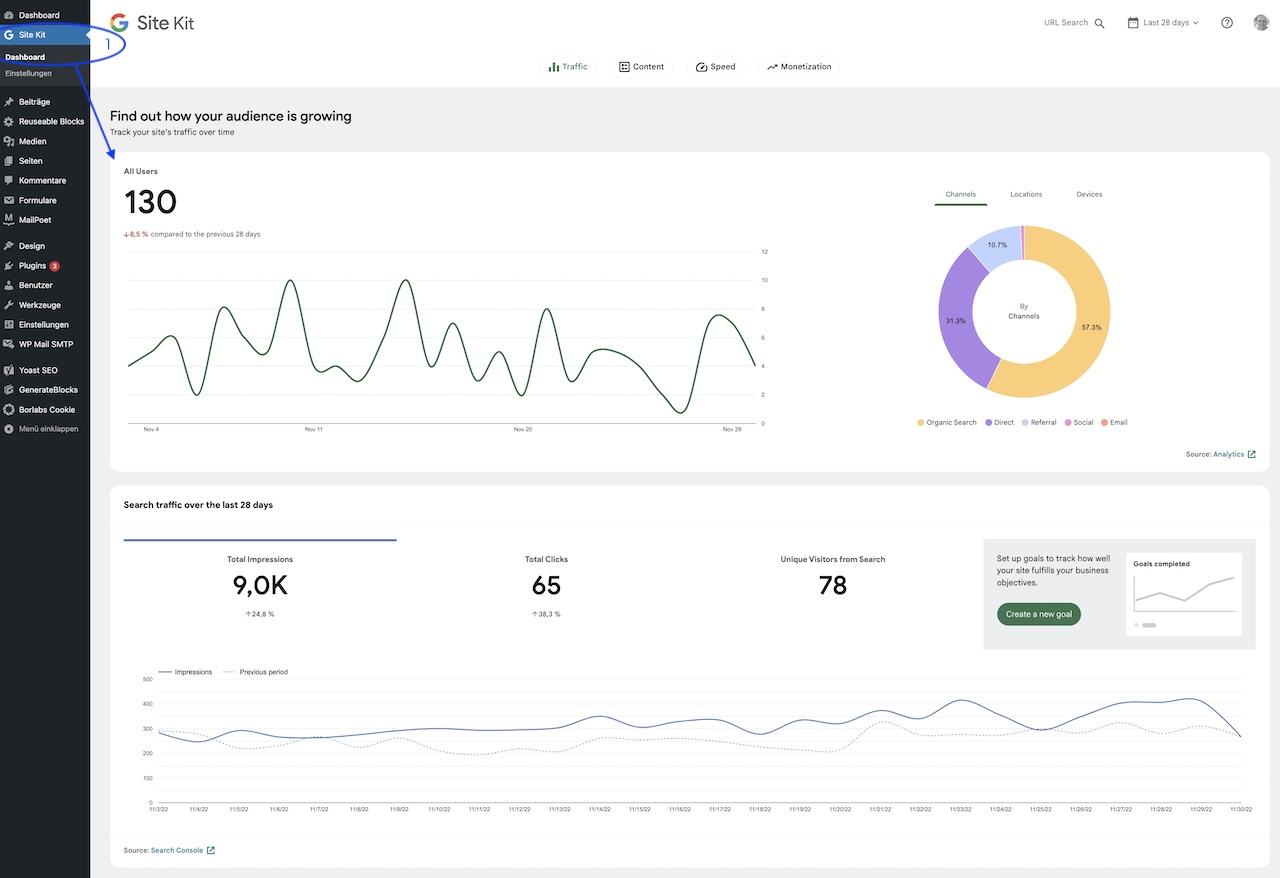Open the GenerateBlocks icon
The image size is (1280, 878).
pos(9,390)
